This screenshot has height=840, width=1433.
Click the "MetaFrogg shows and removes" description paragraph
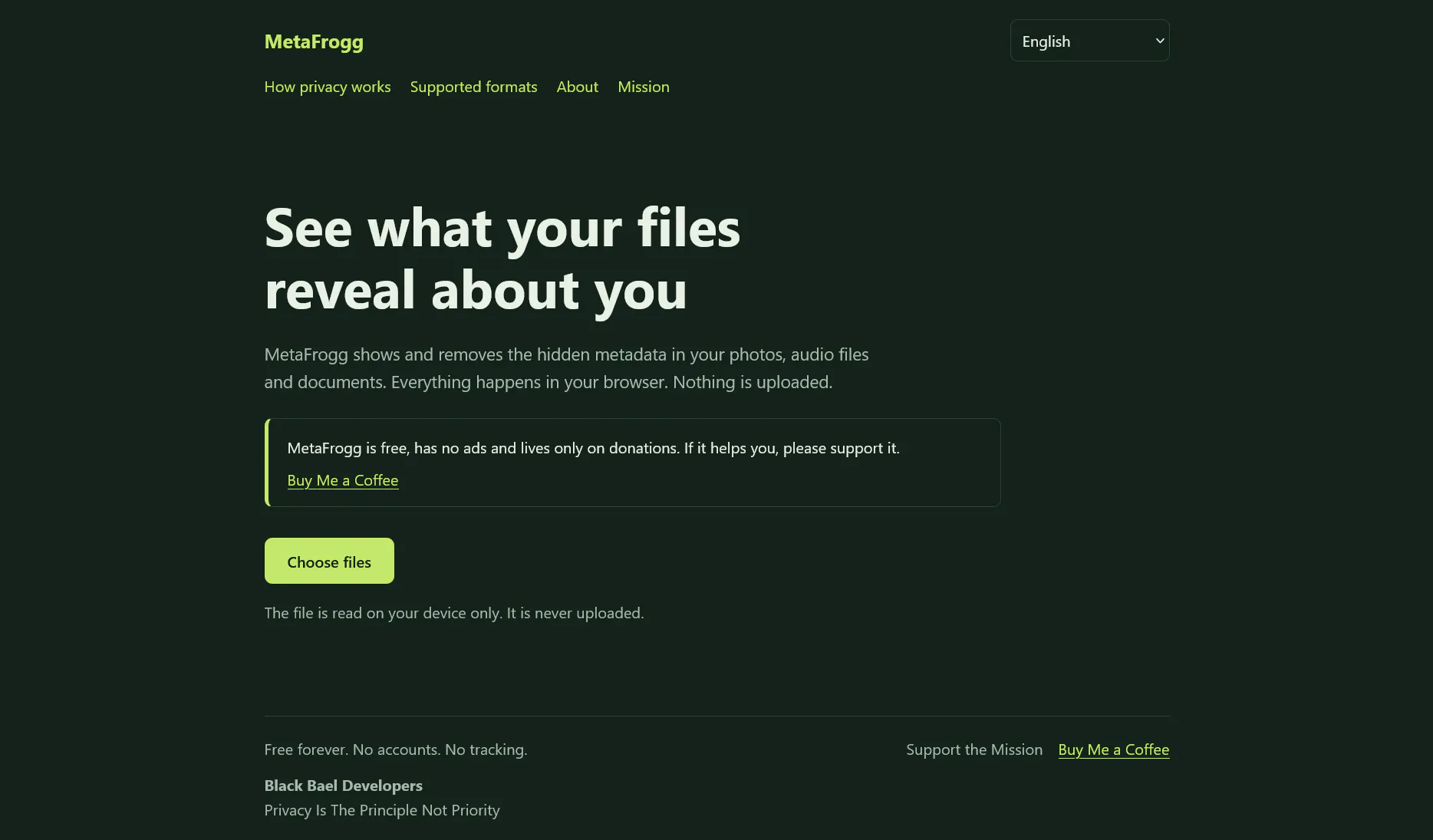[x=567, y=368]
